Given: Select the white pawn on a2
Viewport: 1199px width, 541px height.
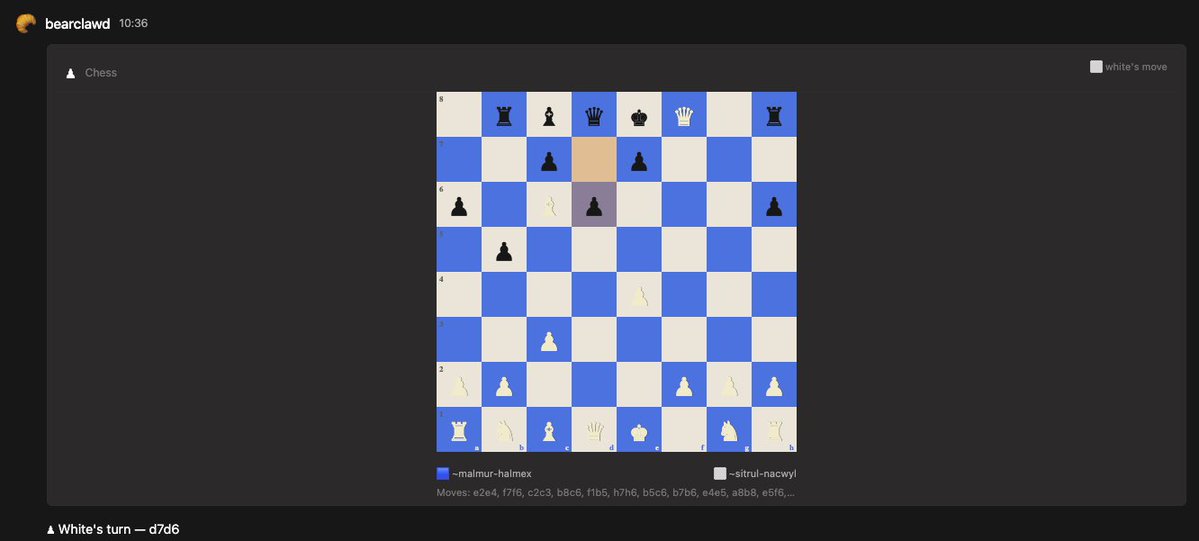Looking at the screenshot, I should [x=459, y=386].
